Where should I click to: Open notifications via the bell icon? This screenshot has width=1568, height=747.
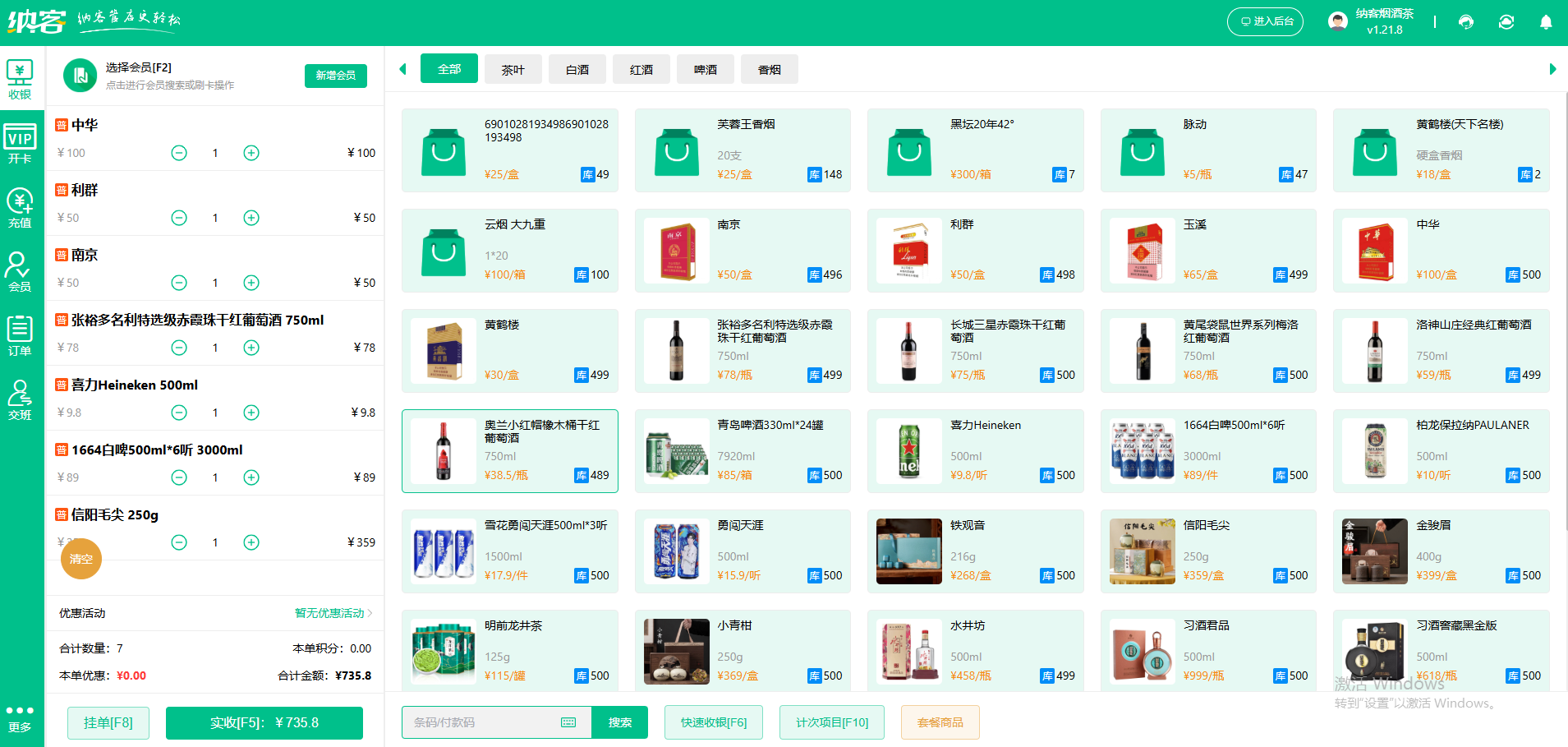pyautogui.click(x=1547, y=21)
